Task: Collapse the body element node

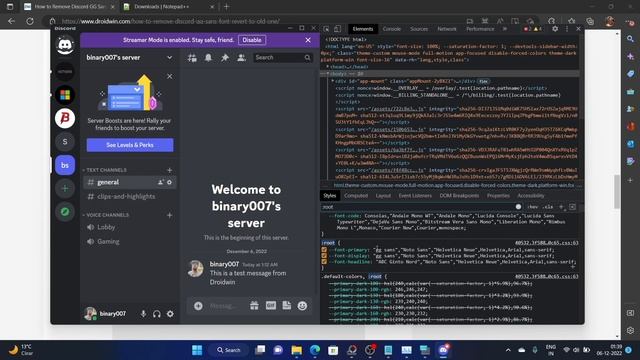Action: click(327, 74)
